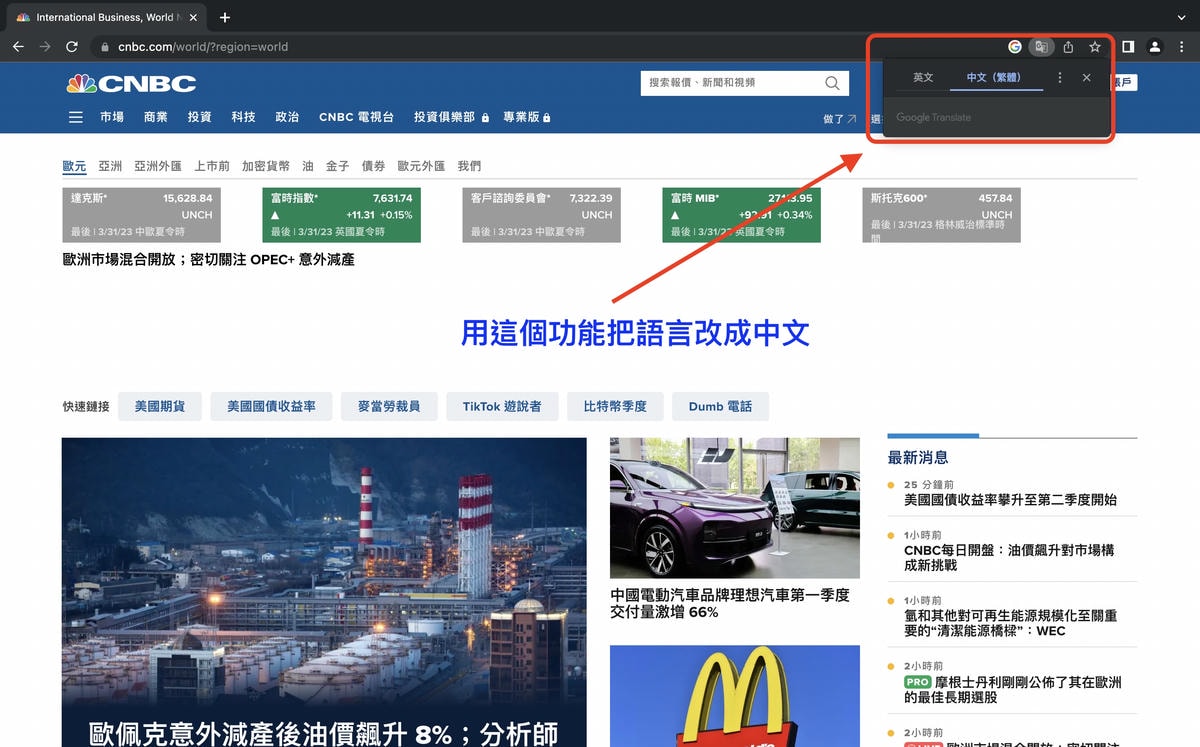Click the share page icon in address bar
The image size is (1200, 747).
pyautogui.click(x=1068, y=47)
